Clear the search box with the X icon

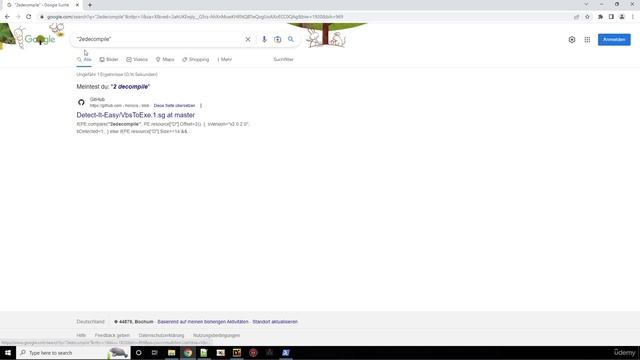click(248, 39)
